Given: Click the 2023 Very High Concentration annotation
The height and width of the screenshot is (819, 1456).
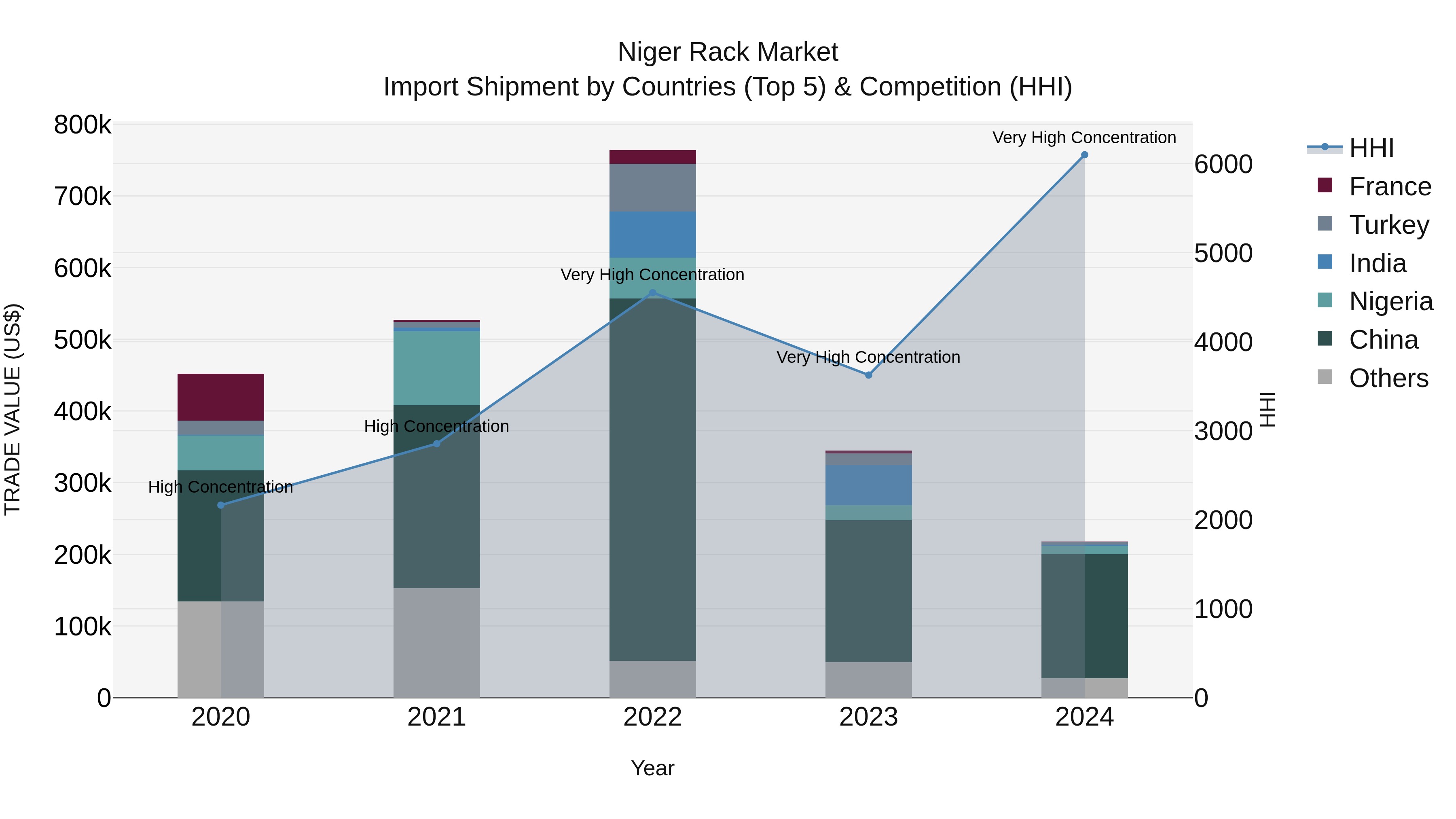Looking at the screenshot, I should [869, 357].
